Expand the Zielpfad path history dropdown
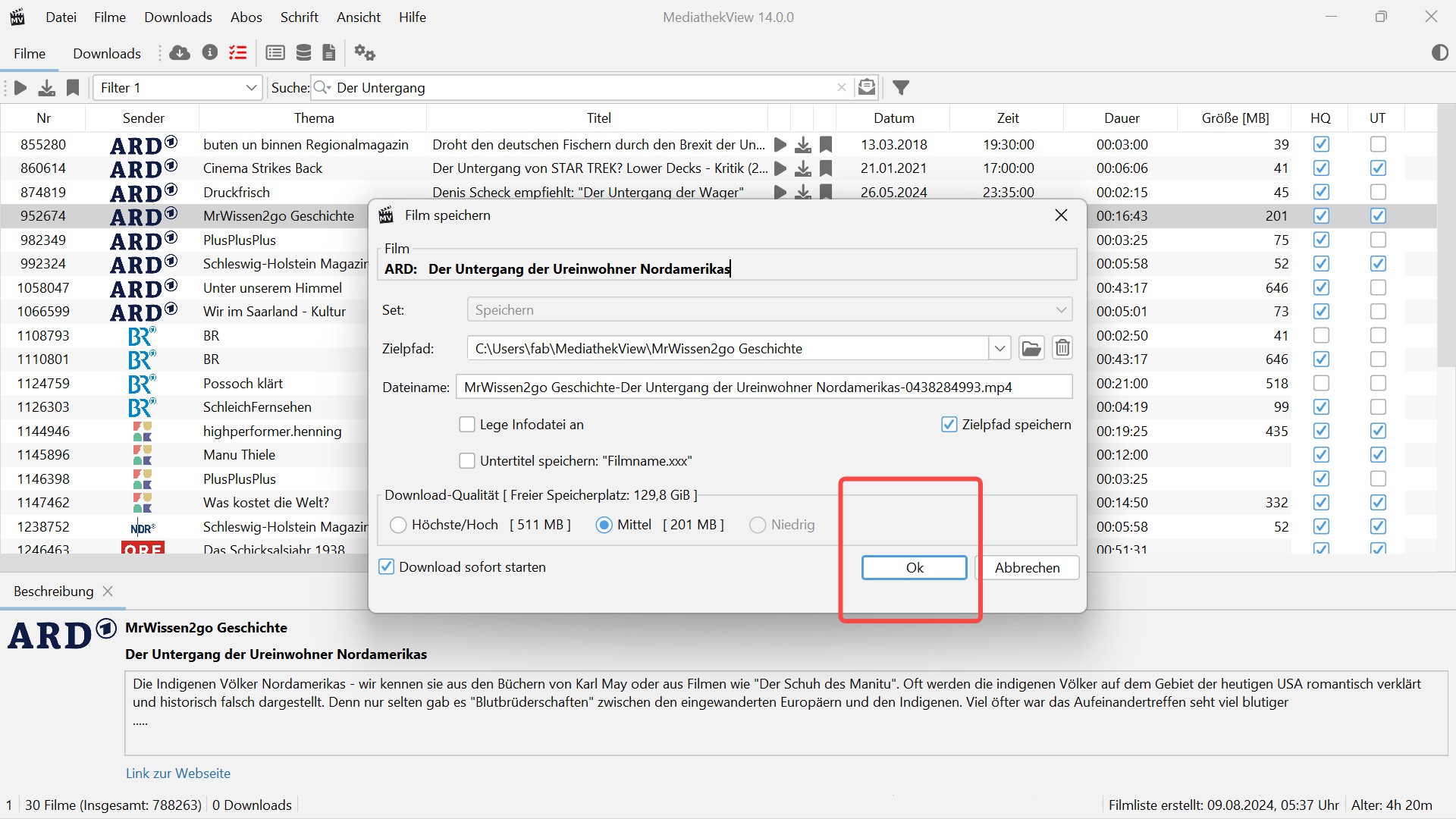The height and width of the screenshot is (819, 1456). tap(999, 348)
